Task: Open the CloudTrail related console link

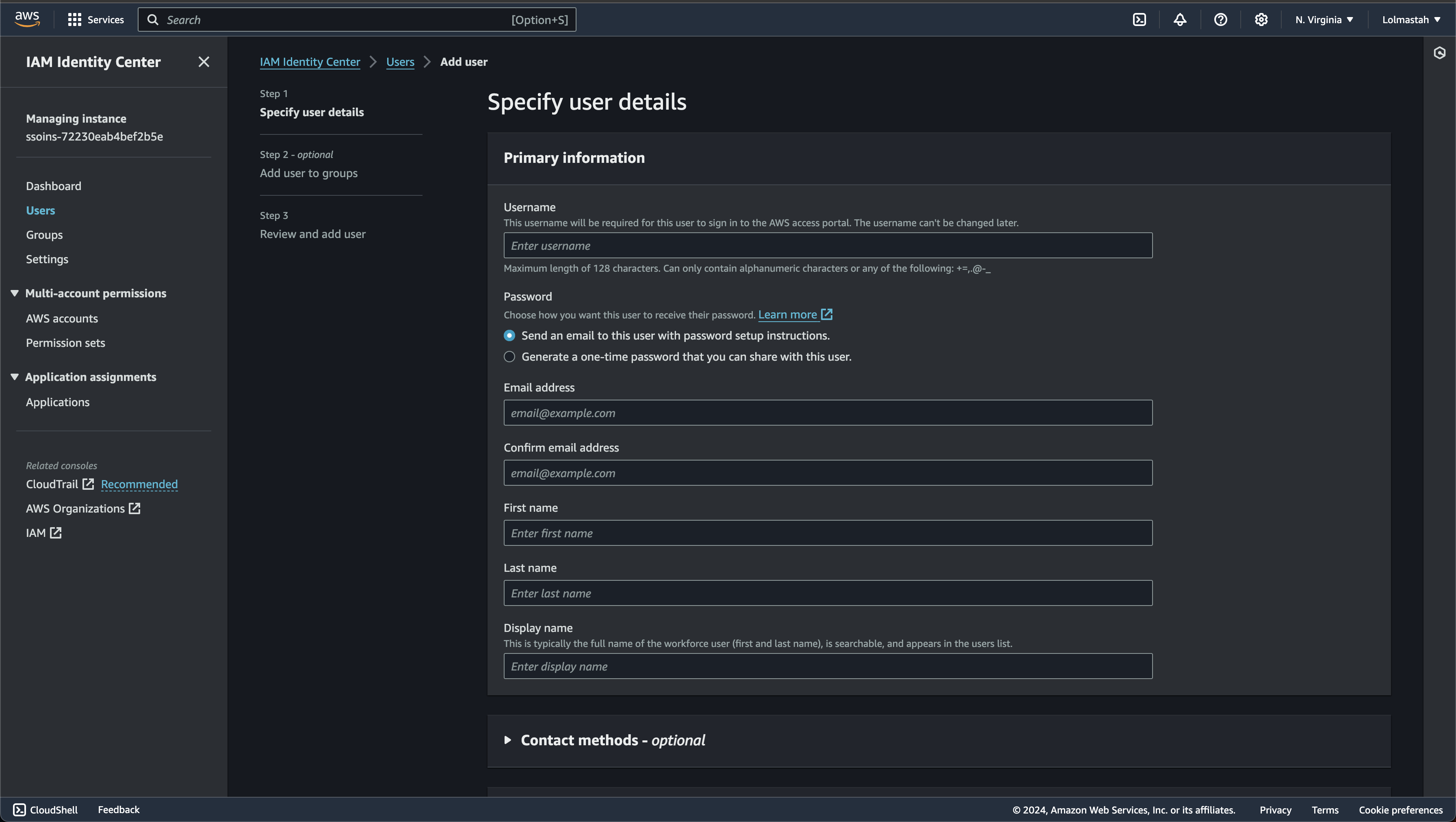Action: [52, 484]
